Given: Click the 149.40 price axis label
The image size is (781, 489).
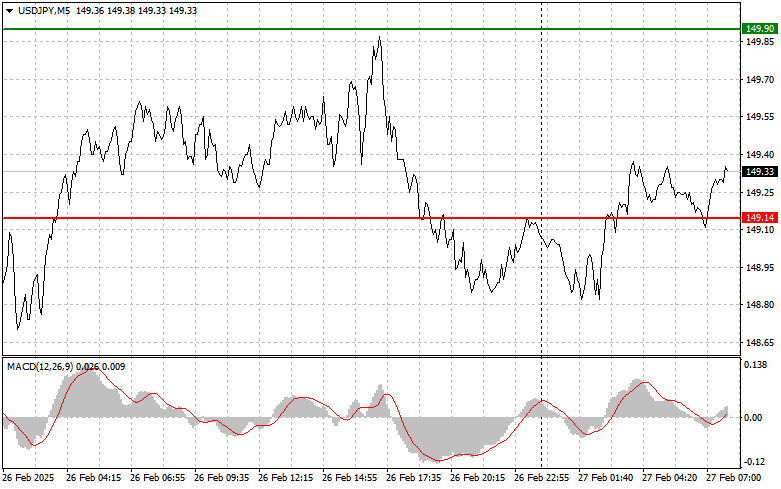Looking at the screenshot, I should 758,155.
